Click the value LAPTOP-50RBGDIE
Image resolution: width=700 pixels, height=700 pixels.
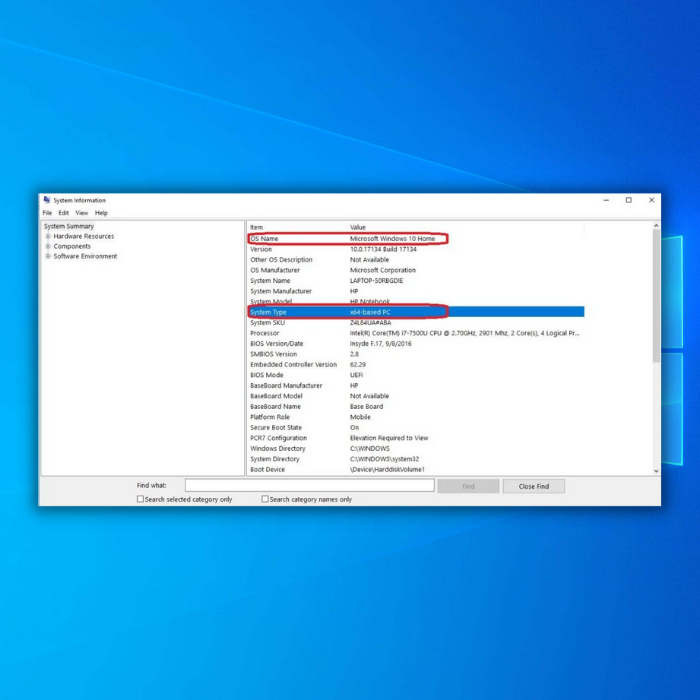pos(376,280)
